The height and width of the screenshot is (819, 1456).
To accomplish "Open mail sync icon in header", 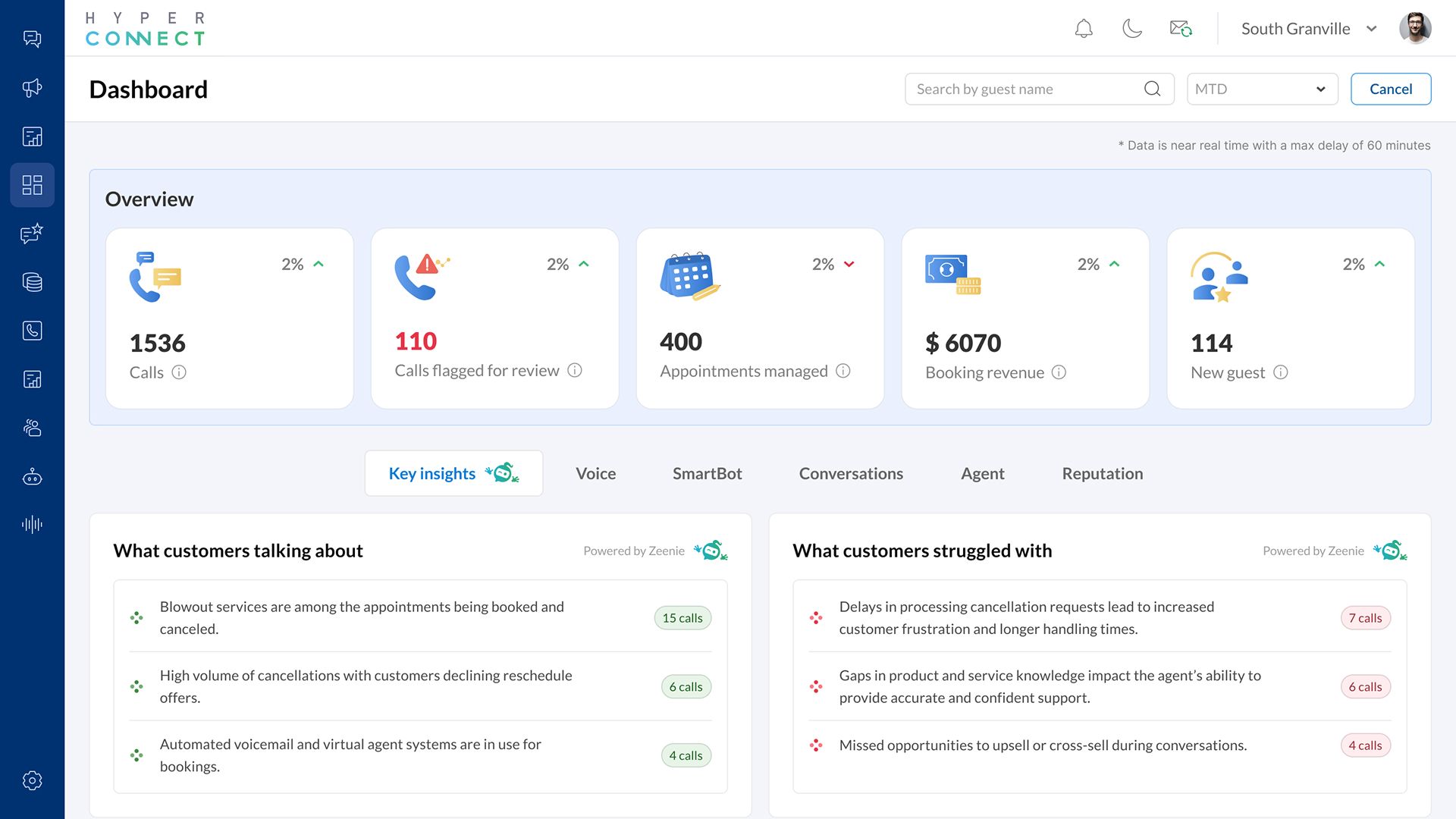I will pos(1181,29).
